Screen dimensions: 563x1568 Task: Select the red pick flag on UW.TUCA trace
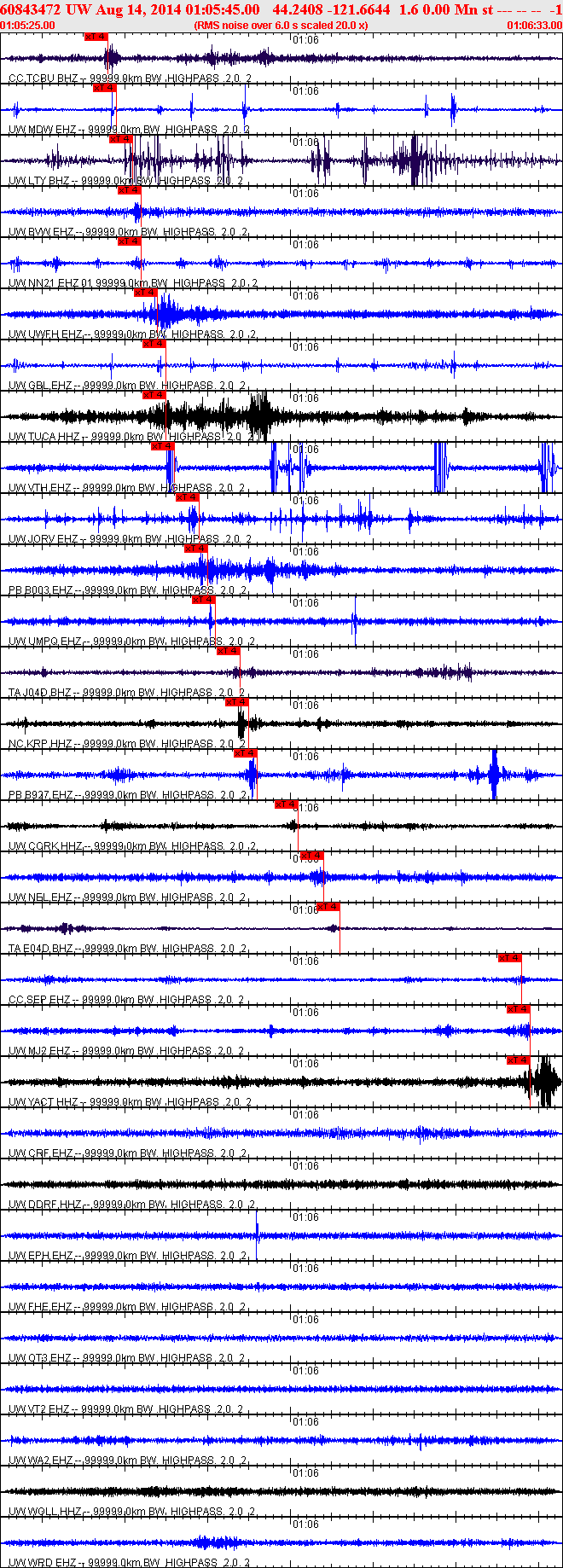point(154,395)
